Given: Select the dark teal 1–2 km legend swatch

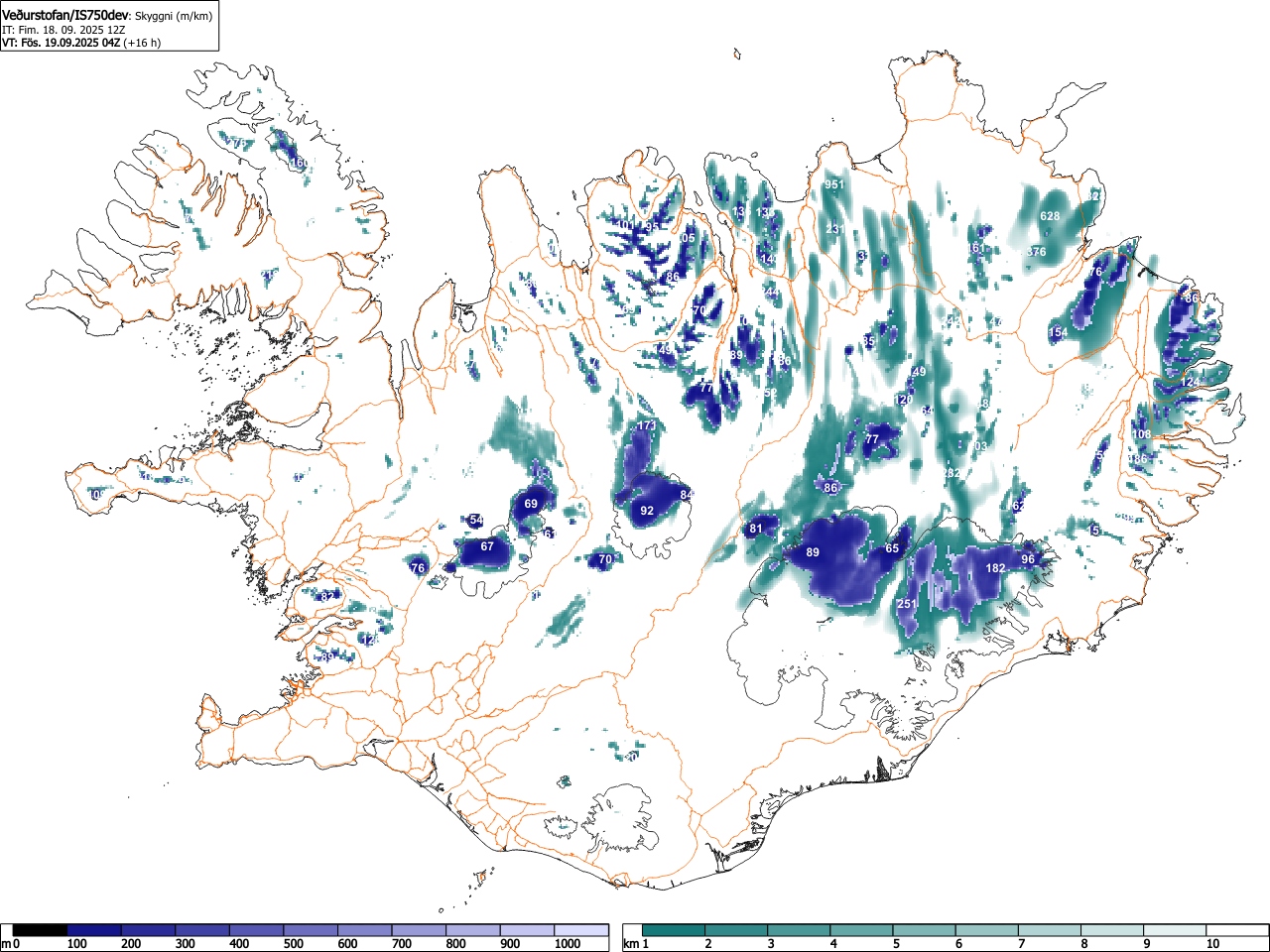Looking at the screenshot, I should point(674,930).
